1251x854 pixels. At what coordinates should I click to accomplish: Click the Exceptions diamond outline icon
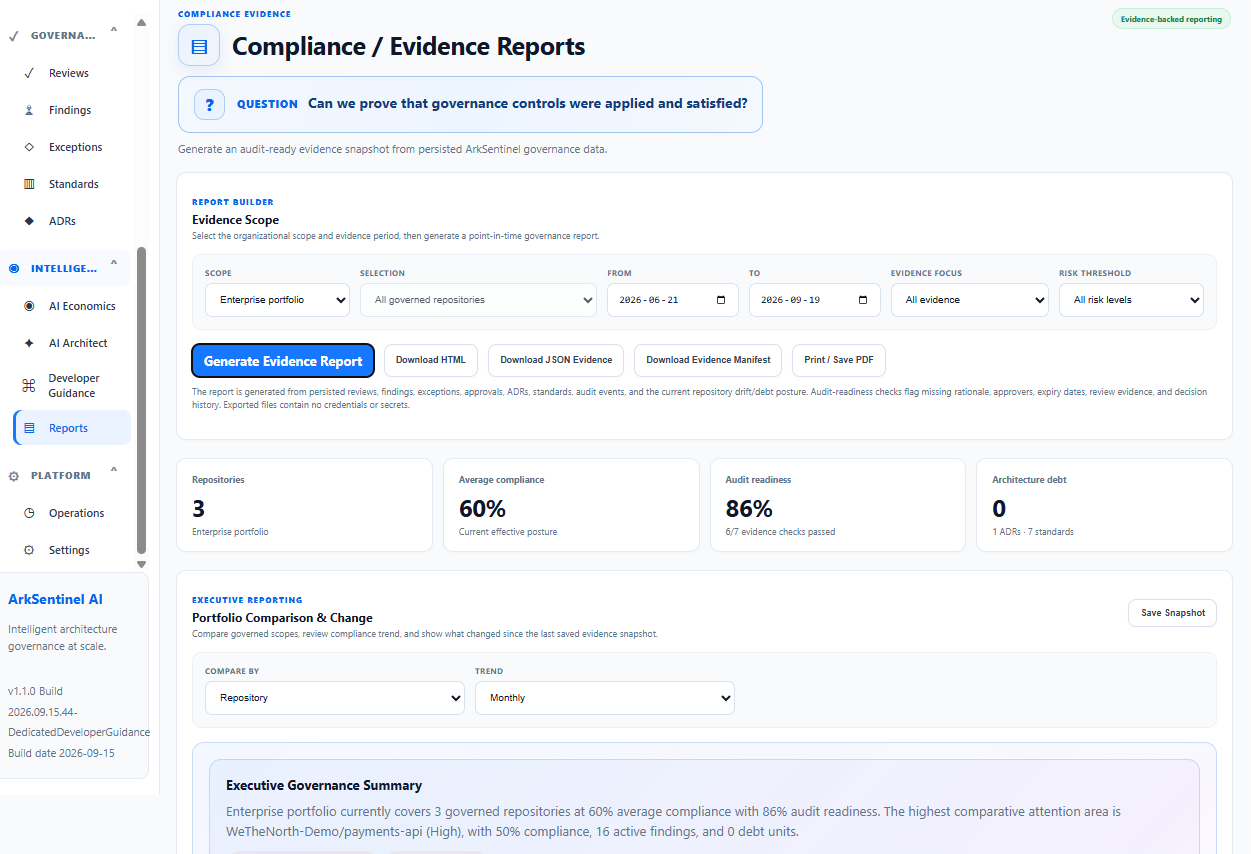(x=29, y=147)
